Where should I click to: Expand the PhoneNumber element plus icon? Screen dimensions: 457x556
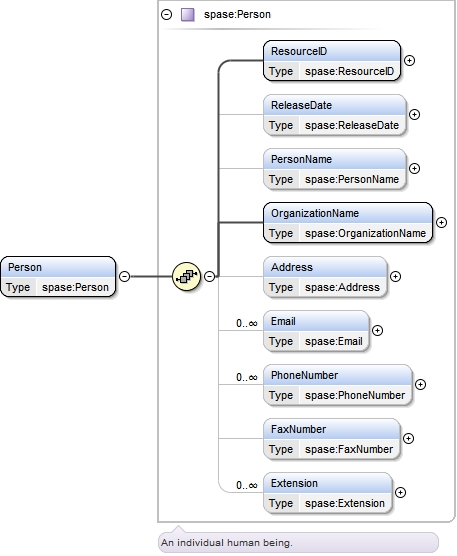pos(420,384)
